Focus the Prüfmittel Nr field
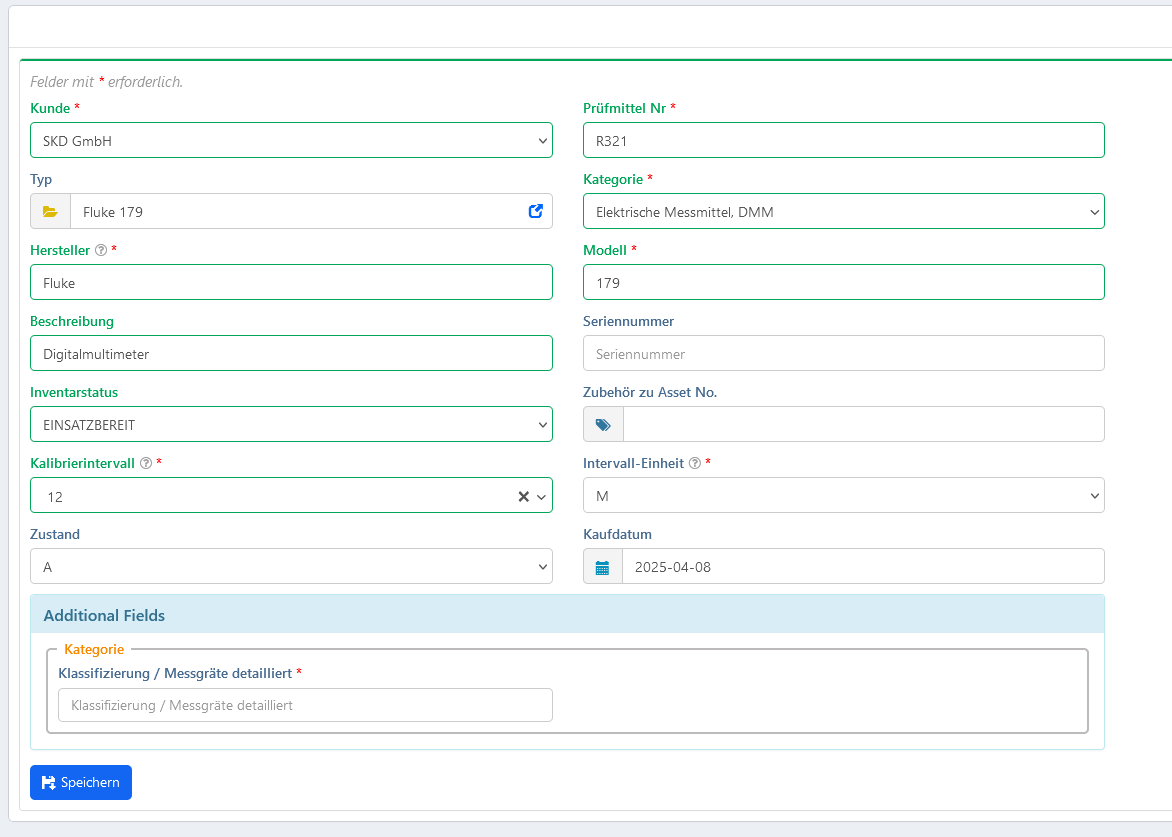 [843, 141]
